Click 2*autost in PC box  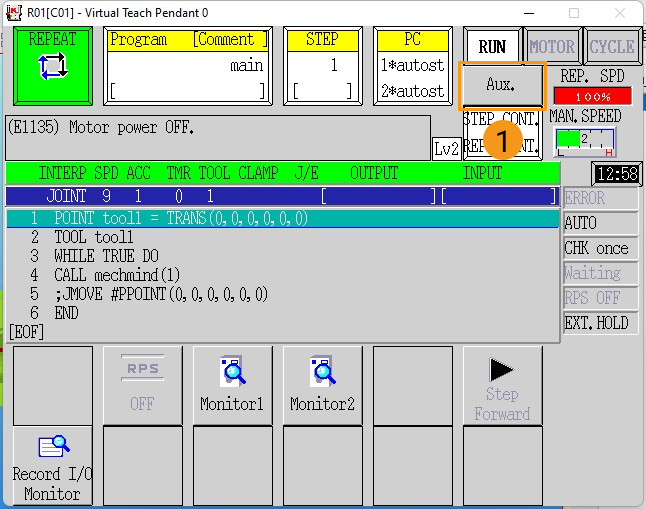pos(412,91)
